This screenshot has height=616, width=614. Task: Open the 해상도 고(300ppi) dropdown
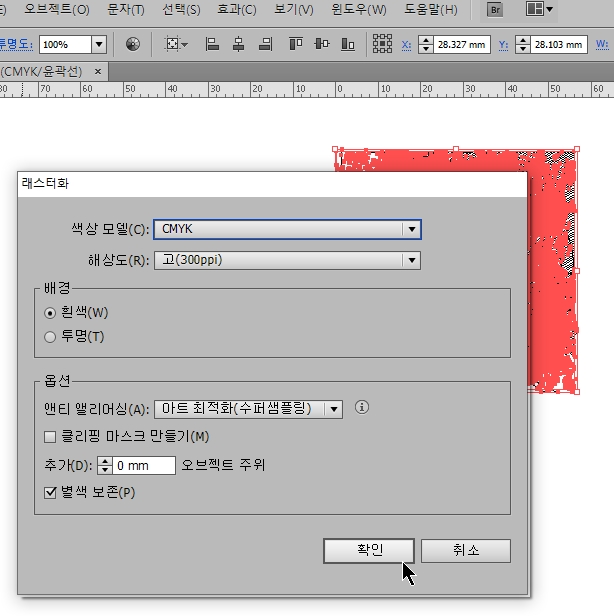(x=287, y=260)
